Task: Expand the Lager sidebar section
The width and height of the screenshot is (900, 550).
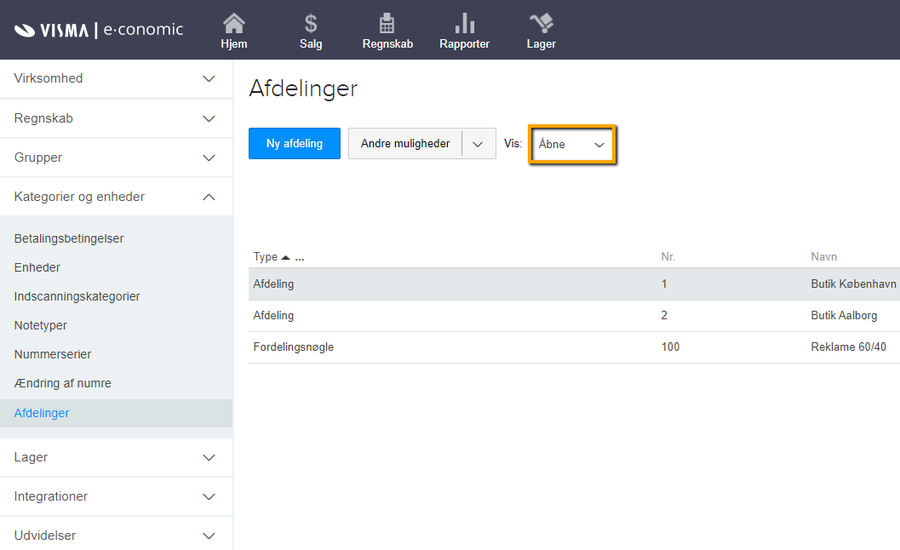Action: pyautogui.click(x=116, y=458)
